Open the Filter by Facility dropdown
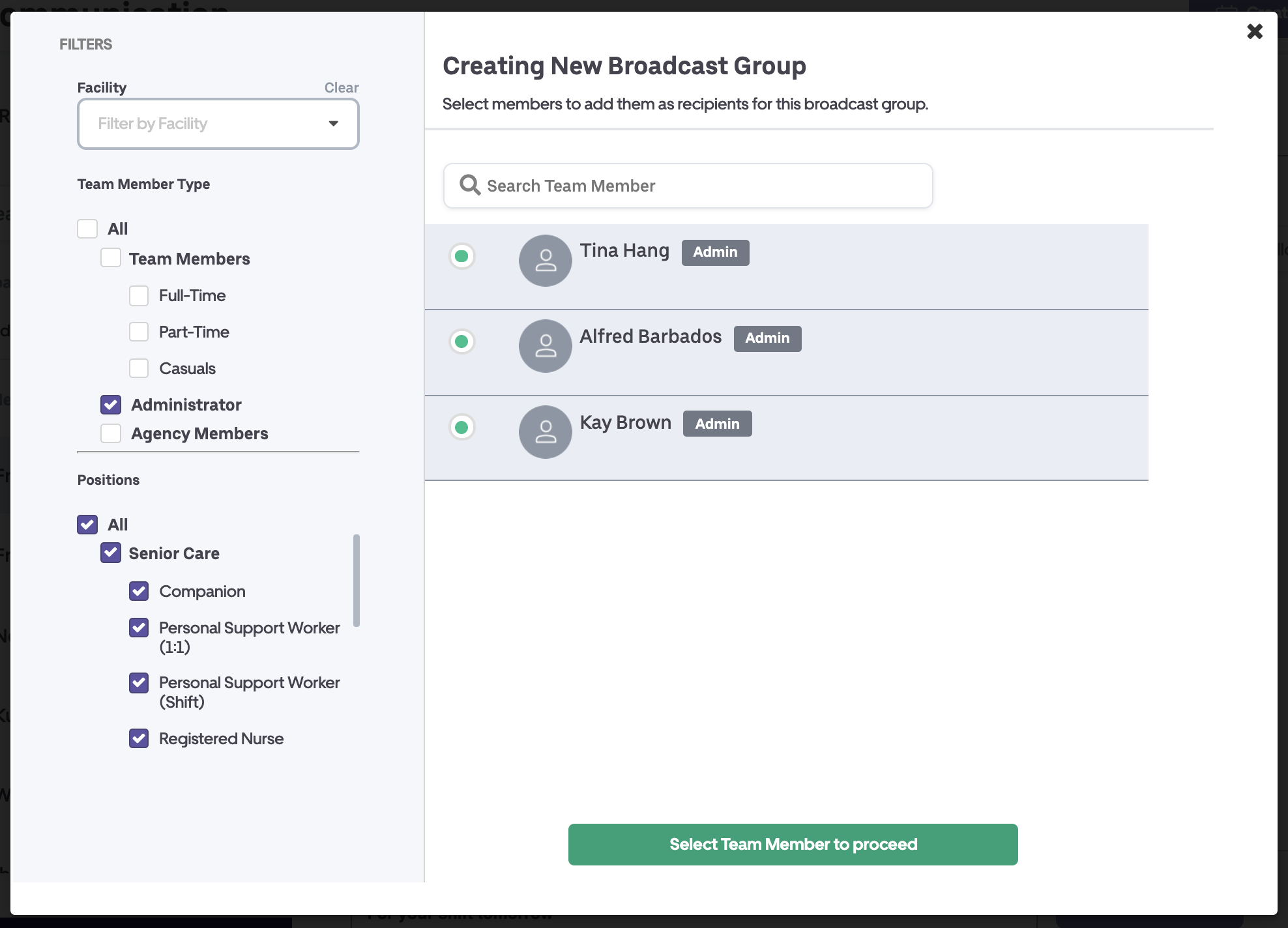 click(x=218, y=124)
